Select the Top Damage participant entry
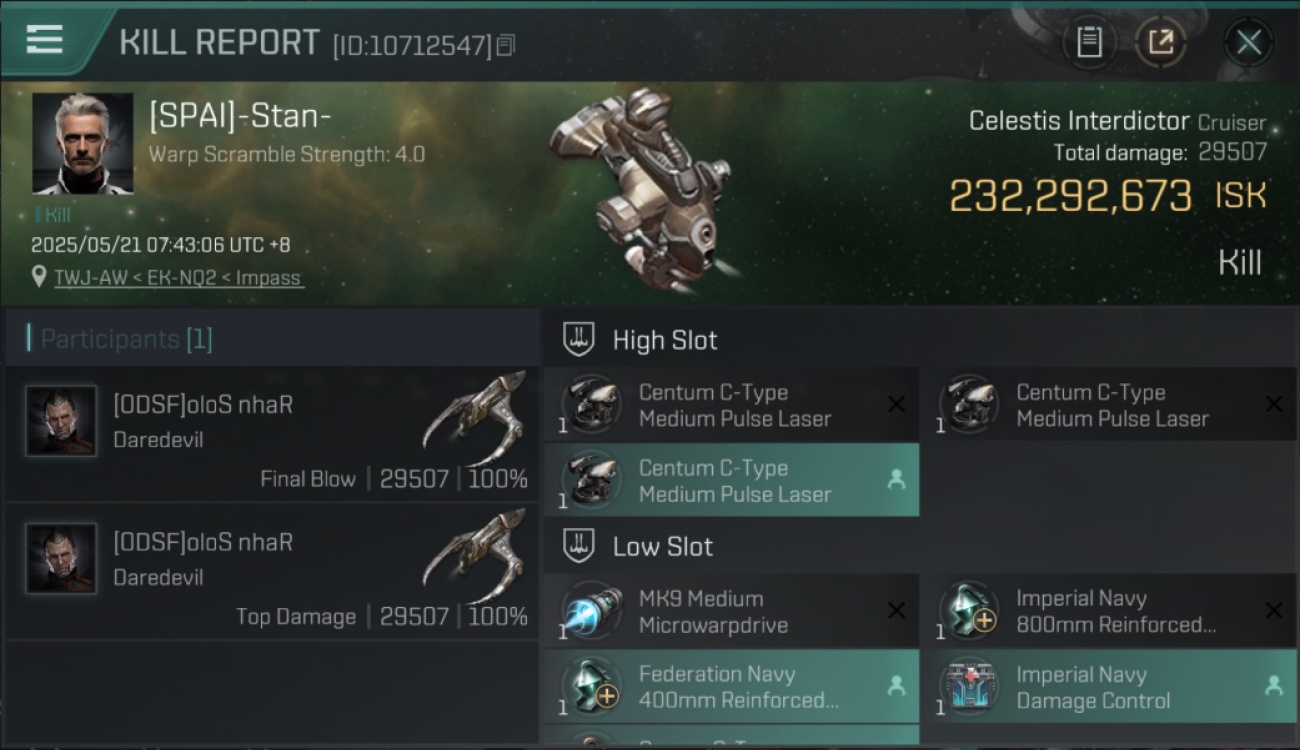Screen dimensions: 1300x750 pos(272,571)
